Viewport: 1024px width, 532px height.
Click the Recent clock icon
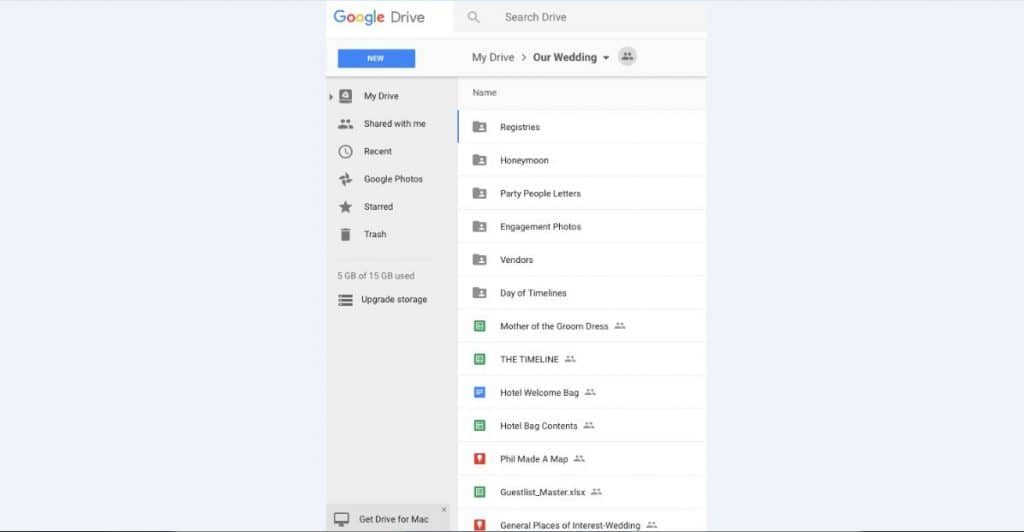pyautogui.click(x=345, y=152)
